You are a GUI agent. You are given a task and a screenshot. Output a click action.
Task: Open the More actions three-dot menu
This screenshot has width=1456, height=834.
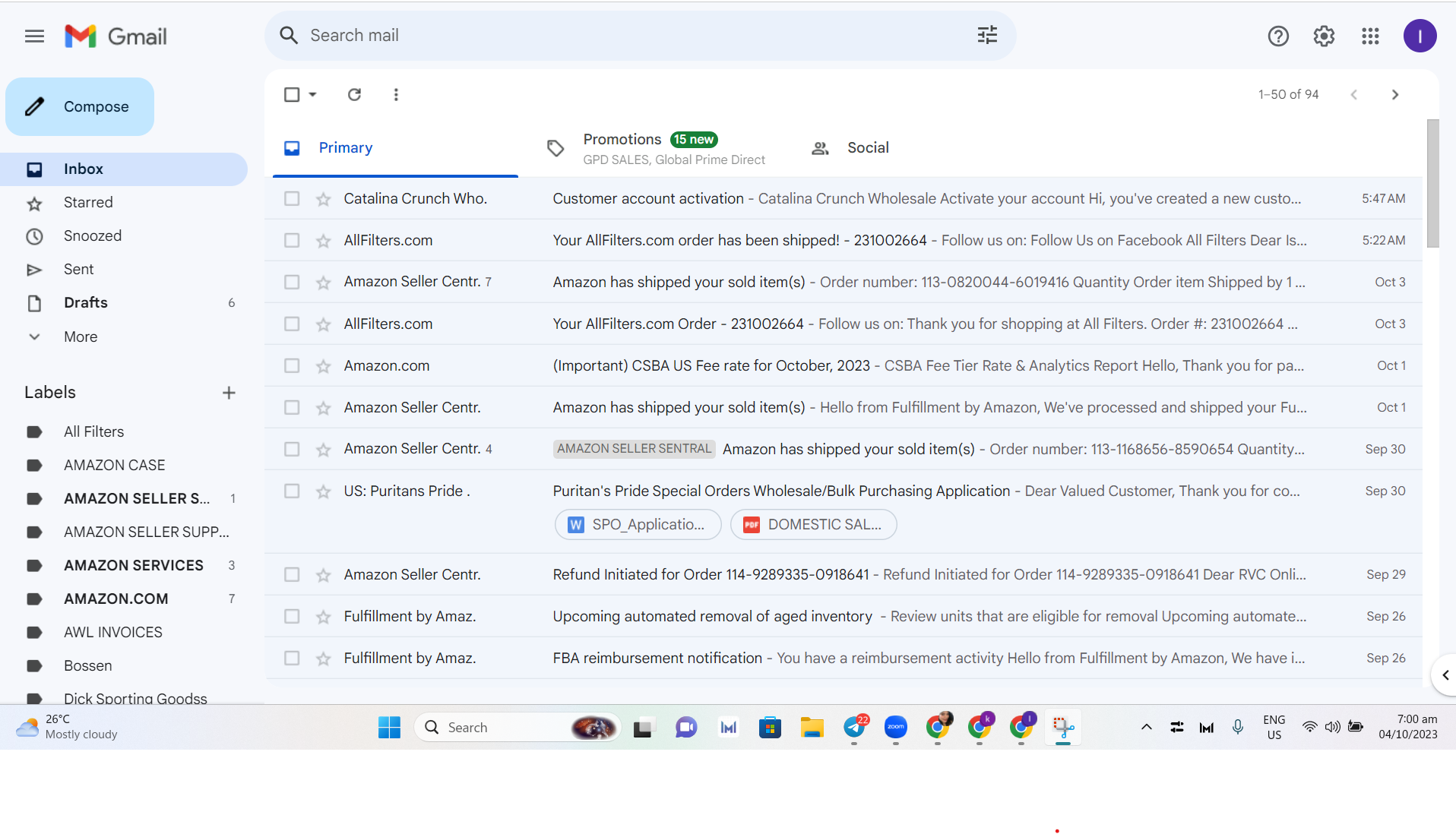click(x=396, y=94)
